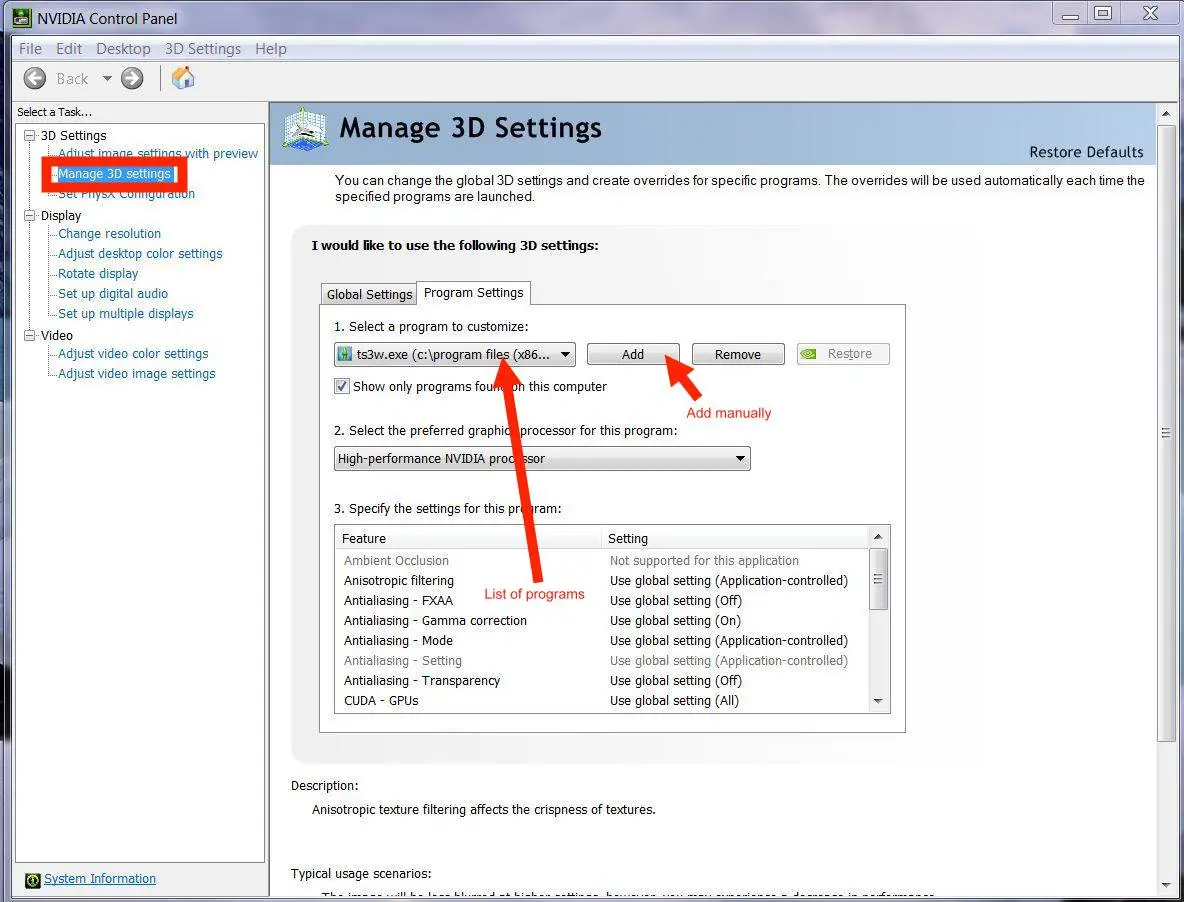Select Manage 3D settings tree item
The image size is (1184, 902).
click(x=114, y=174)
